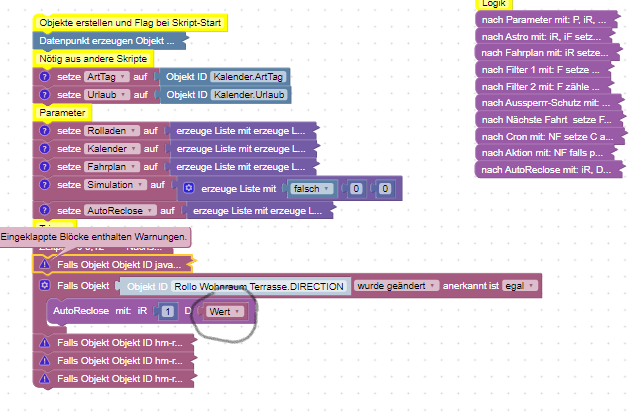Viewport: 631px width, 417px height.
Task: Click 'Eingeklappte Blöcke enthalten Warnungen.' tooltip
Action: [94, 237]
